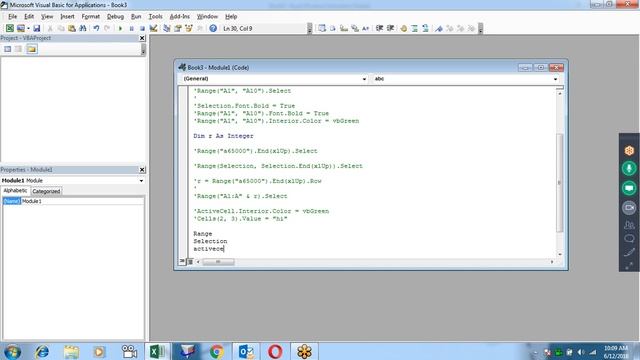This screenshot has height=360, width=640.
Task: Click the code window scroll-down arrow
Action: [x=560, y=254]
